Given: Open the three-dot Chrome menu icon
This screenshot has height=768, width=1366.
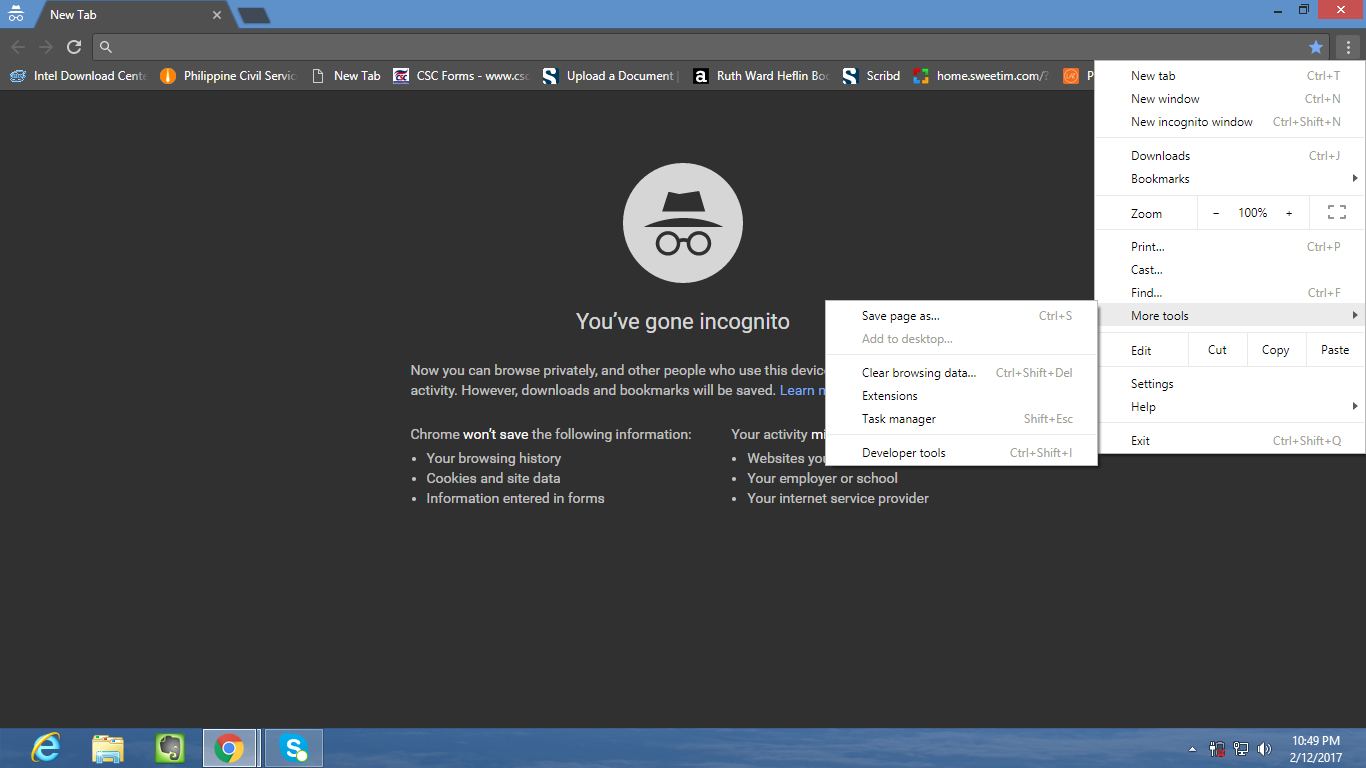Looking at the screenshot, I should point(1348,47).
